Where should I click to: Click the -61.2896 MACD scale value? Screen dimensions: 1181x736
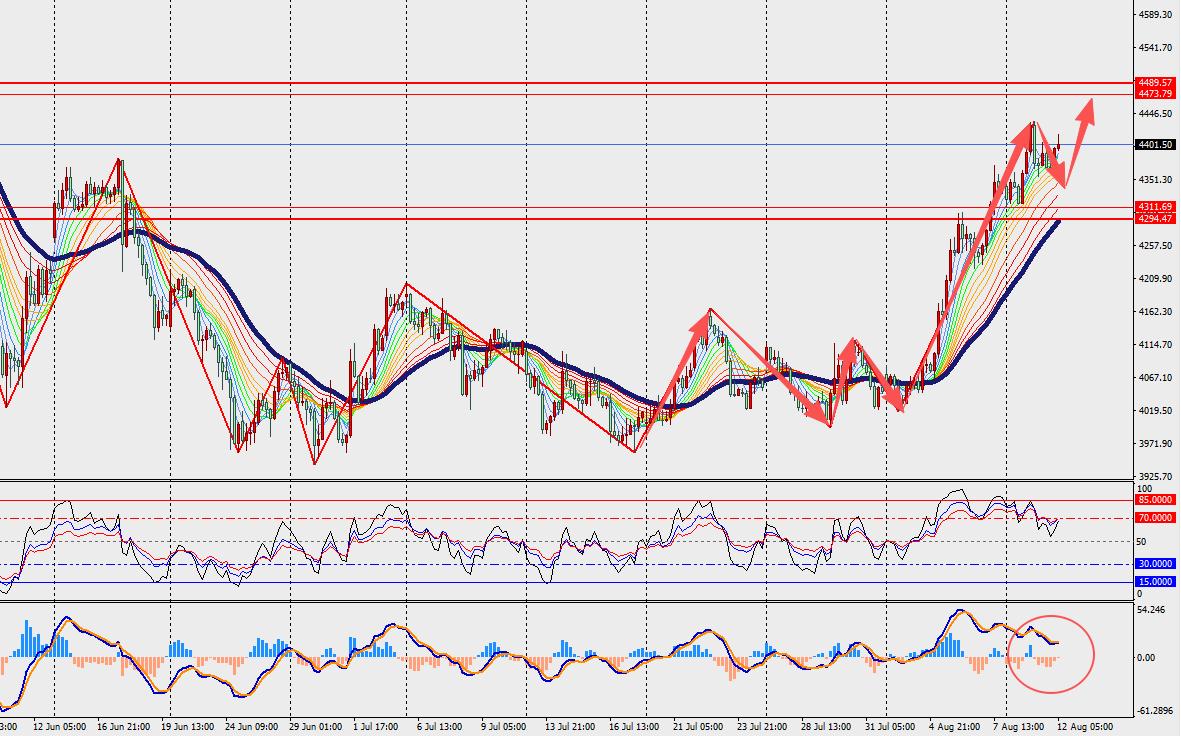click(1155, 710)
